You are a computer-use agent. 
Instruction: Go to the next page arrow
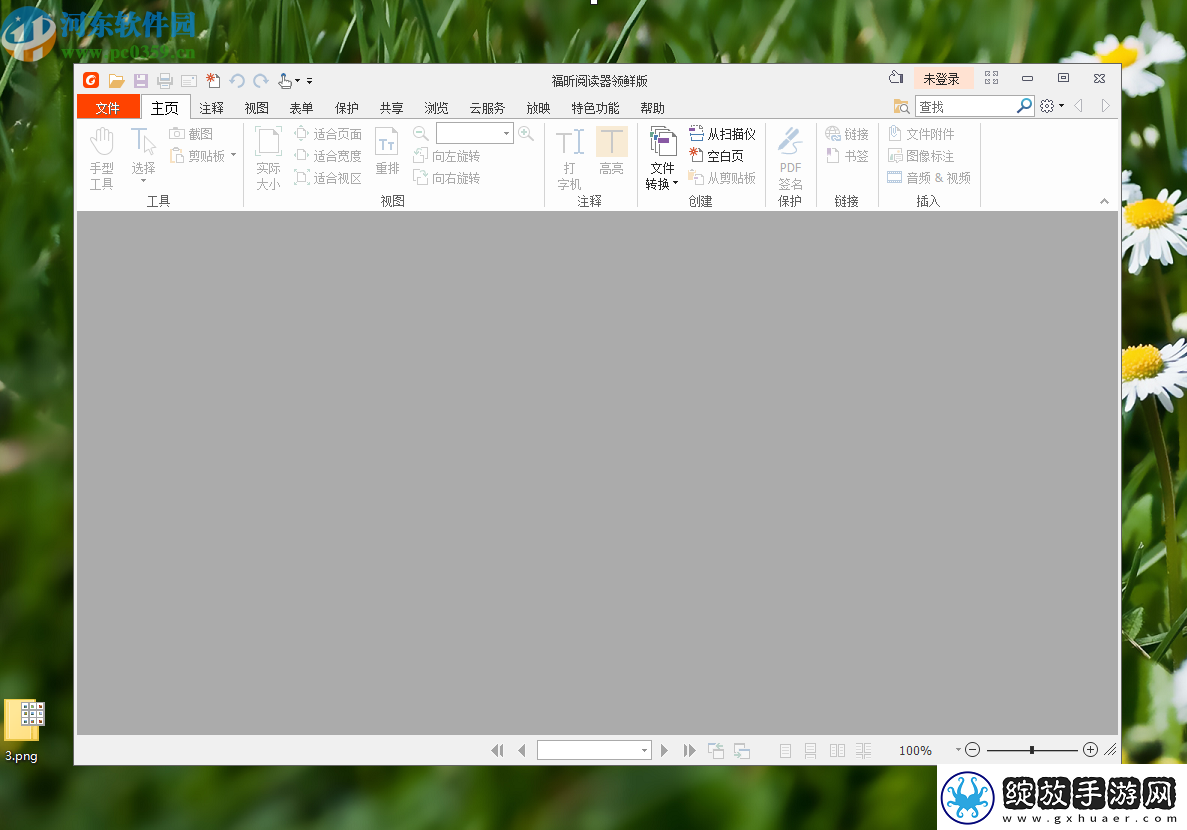click(665, 750)
